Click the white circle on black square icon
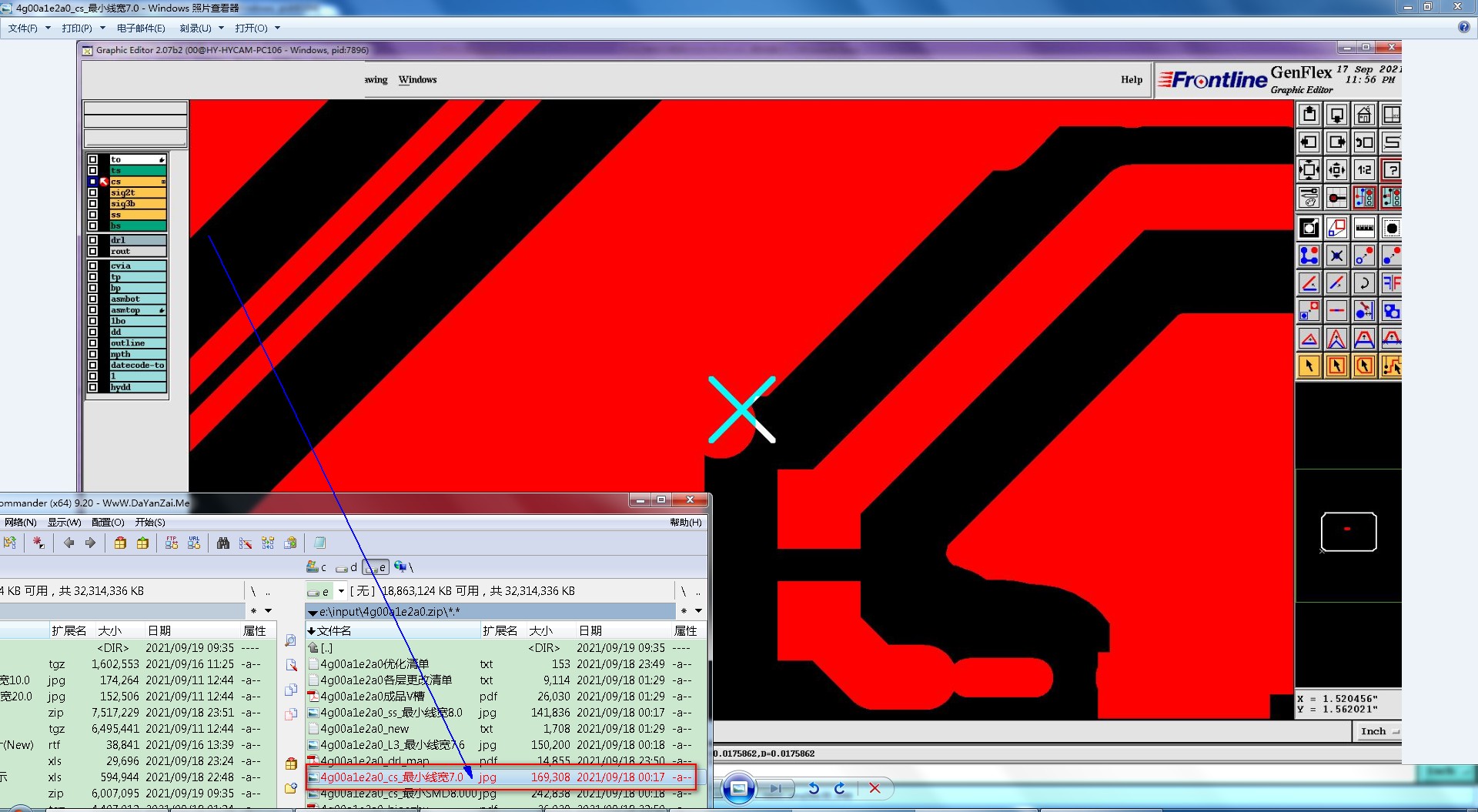Screen dimensions: 1478x812 click(x=1309, y=228)
